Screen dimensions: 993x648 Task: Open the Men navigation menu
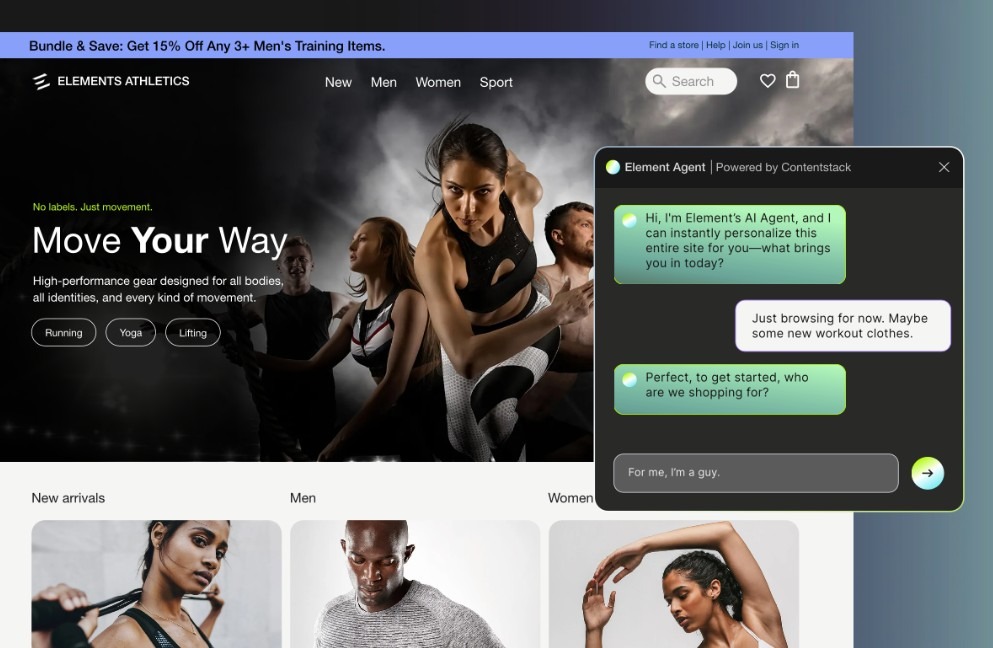(384, 82)
